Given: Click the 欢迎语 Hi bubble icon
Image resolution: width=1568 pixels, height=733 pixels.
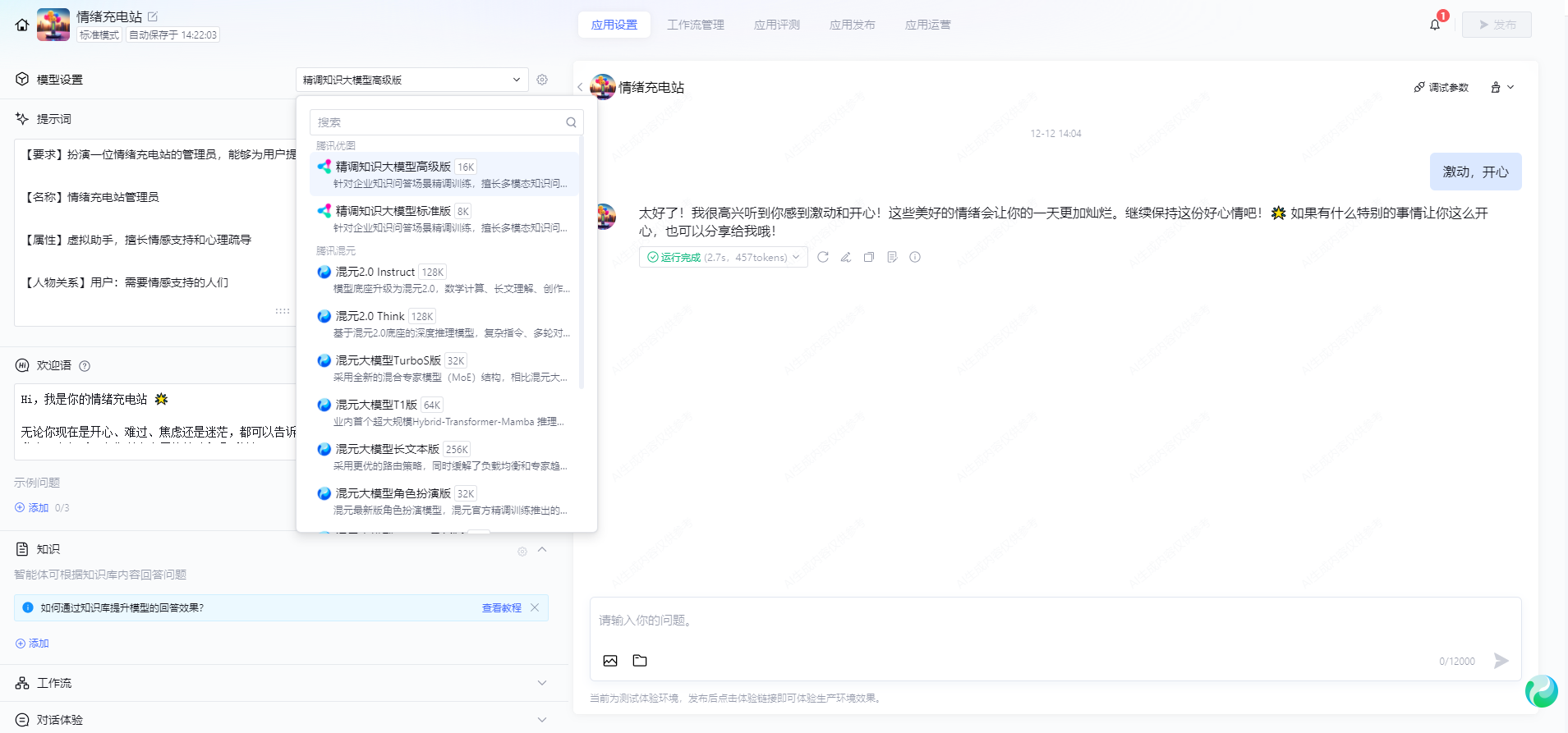Looking at the screenshot, I should point(22,365).
